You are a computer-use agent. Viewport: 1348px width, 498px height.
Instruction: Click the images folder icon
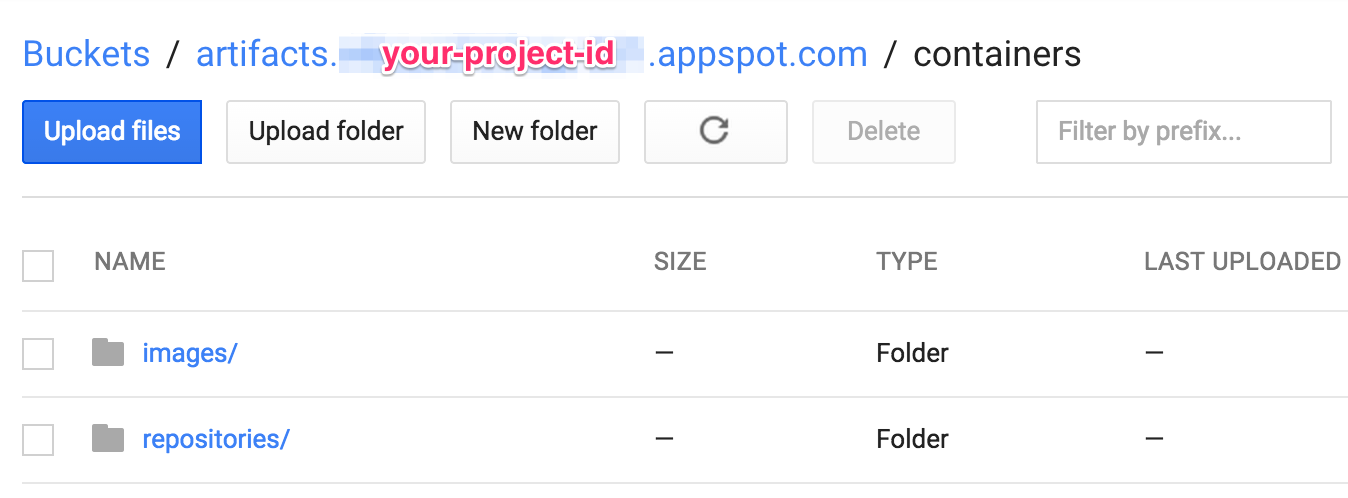(x=108, y=352)
